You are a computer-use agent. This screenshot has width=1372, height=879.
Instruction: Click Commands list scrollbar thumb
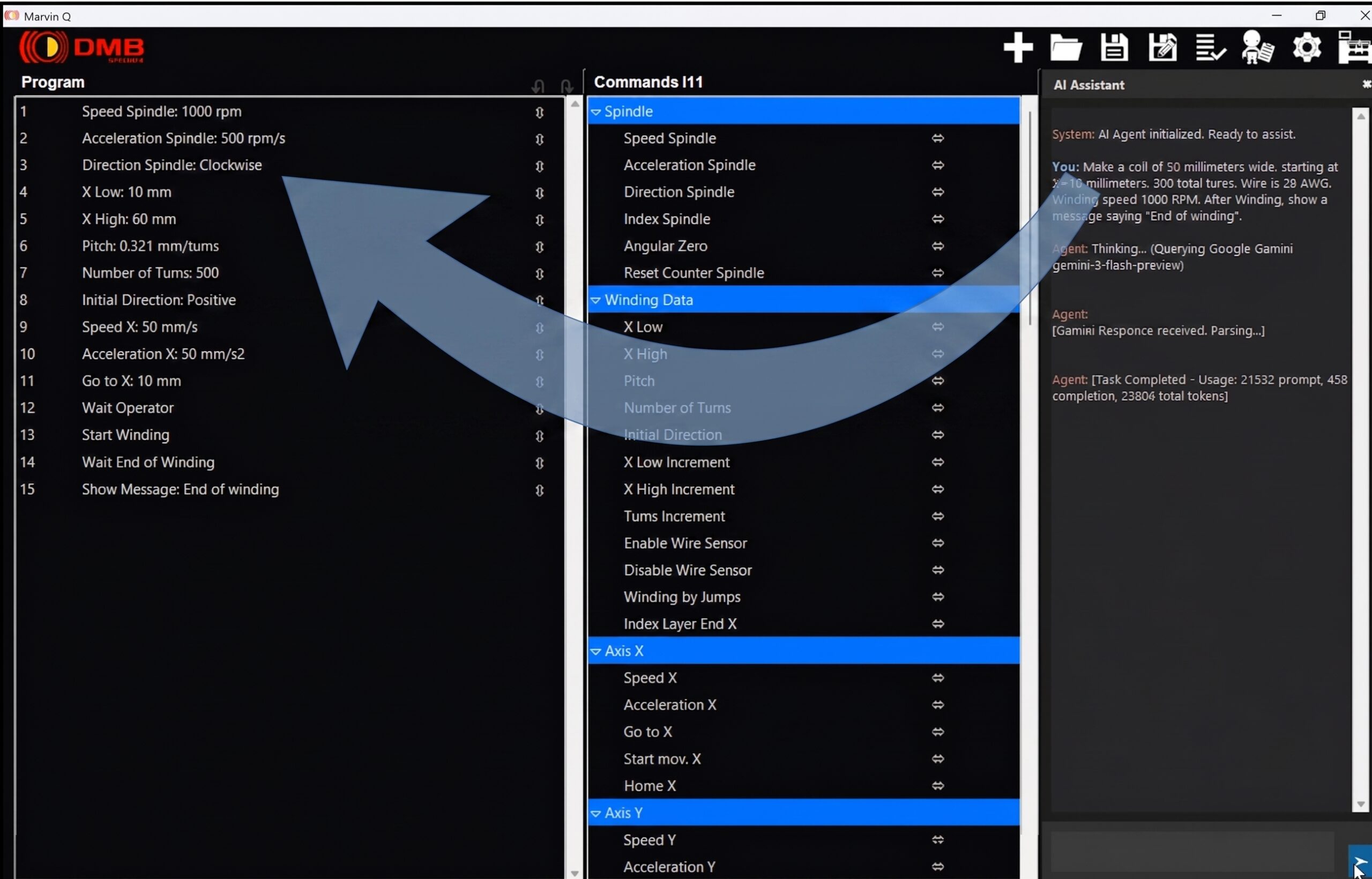1030,218
